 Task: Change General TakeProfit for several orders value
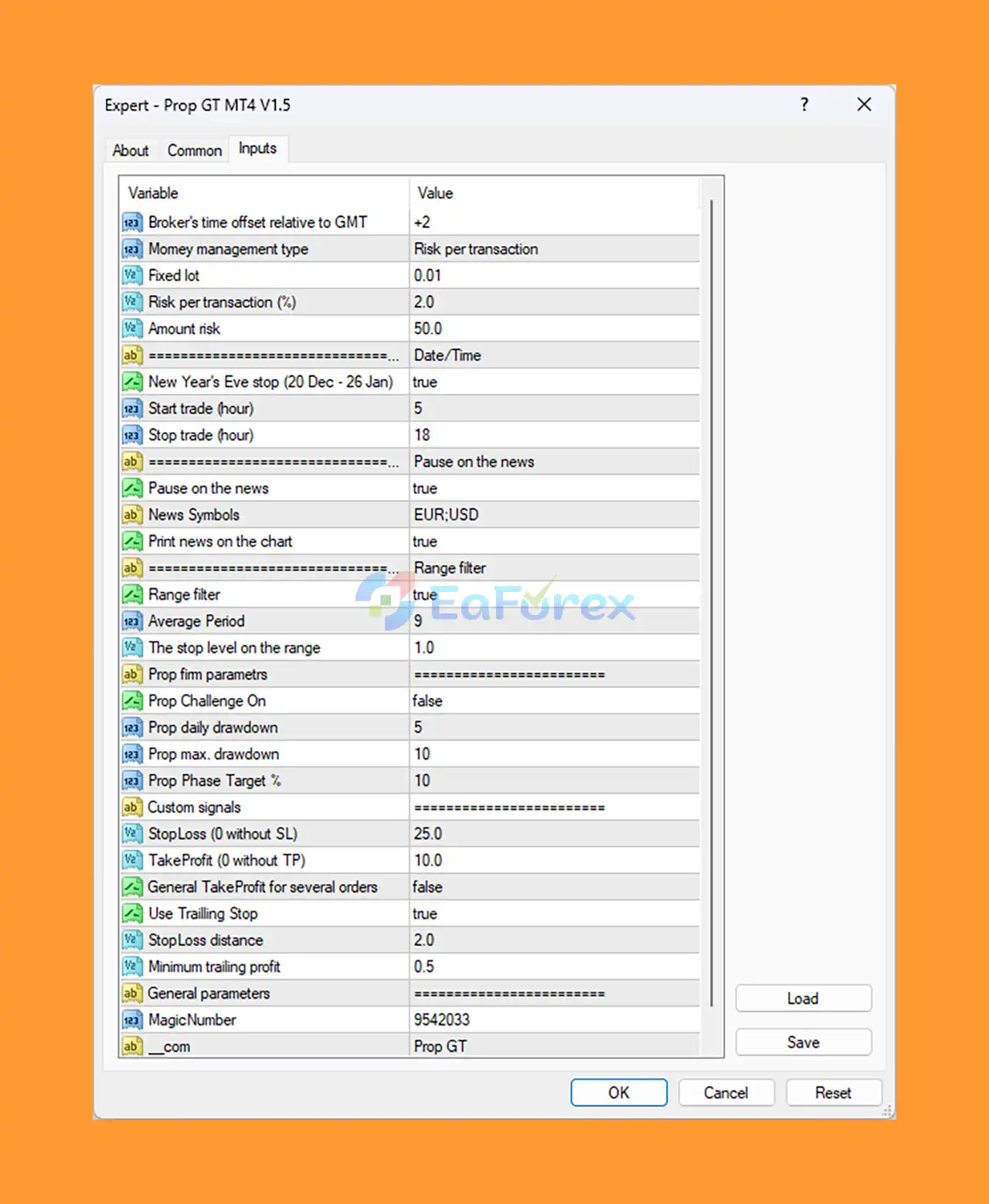pyautogui.click(x=555, y=887)
